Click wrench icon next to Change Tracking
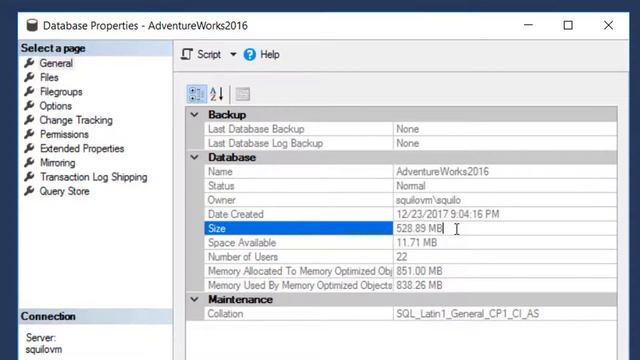Image resolution: width=640 pixels, height=360 pixels. [29, 120]
